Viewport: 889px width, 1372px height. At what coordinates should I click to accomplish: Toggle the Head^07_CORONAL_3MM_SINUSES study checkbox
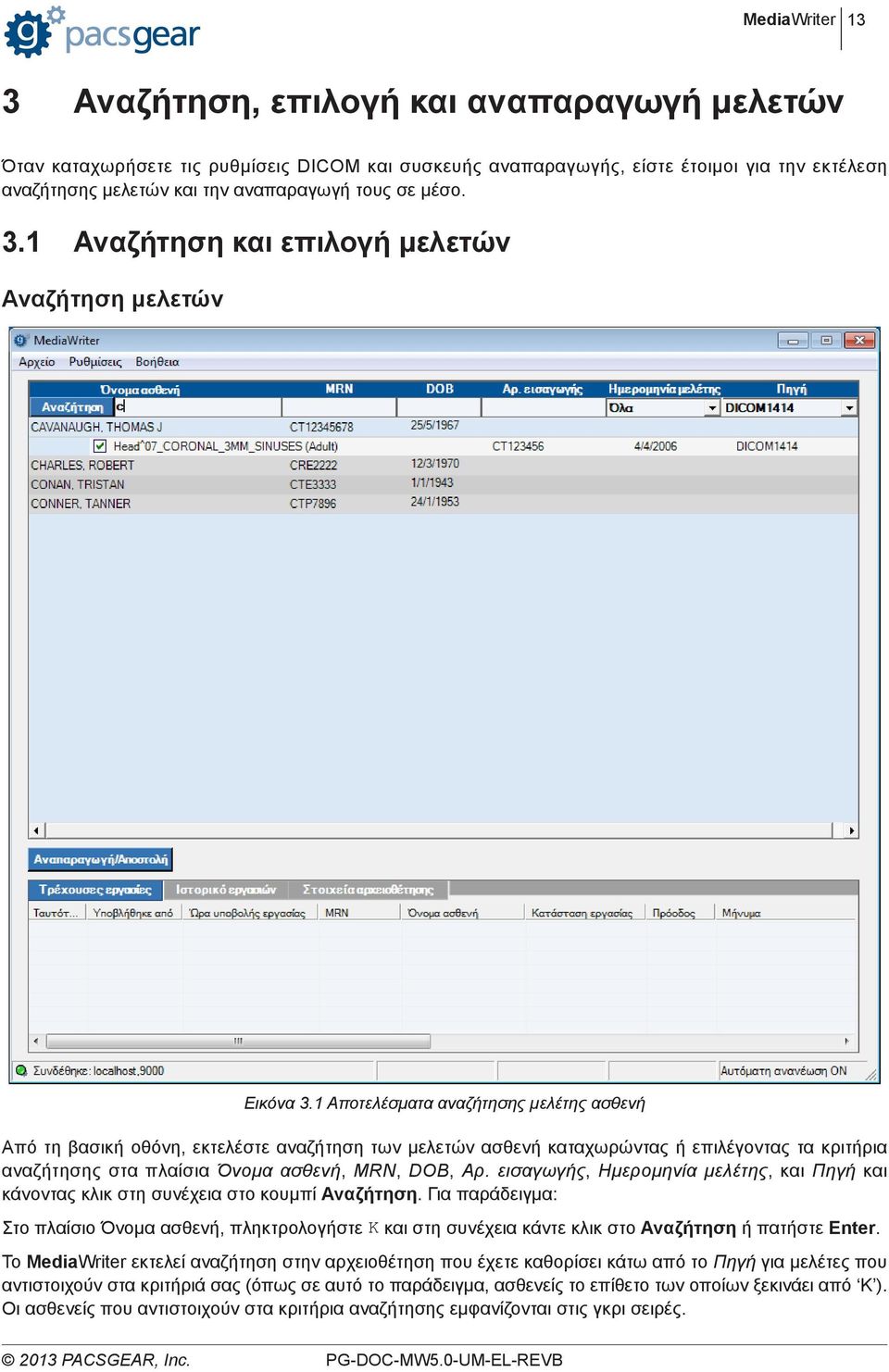tap(100, 446)
